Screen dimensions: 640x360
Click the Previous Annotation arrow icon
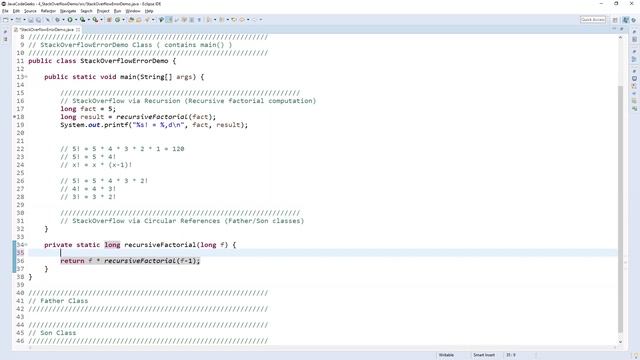[222, 20]
